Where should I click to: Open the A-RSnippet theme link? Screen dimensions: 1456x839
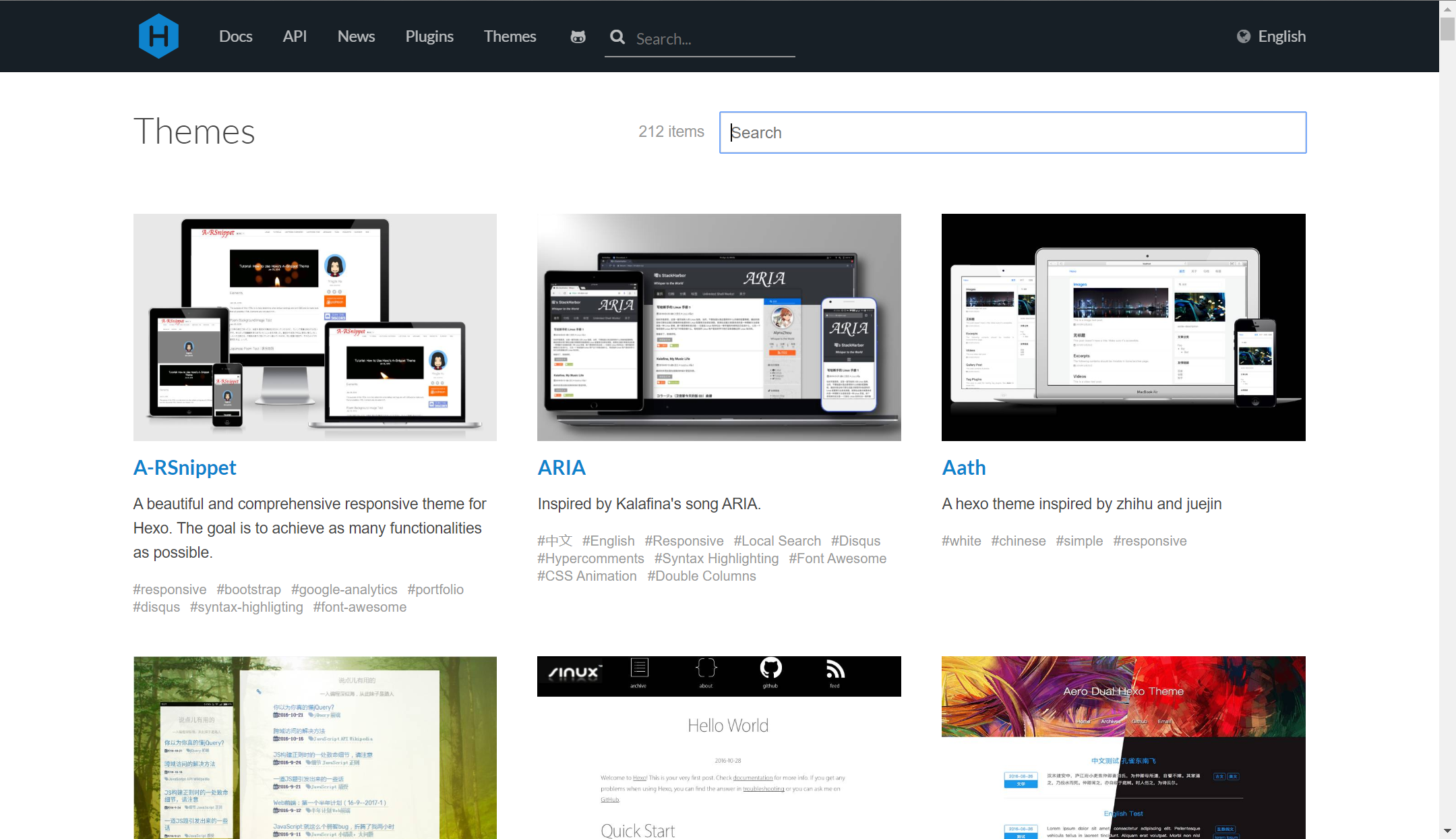[185, 467]
